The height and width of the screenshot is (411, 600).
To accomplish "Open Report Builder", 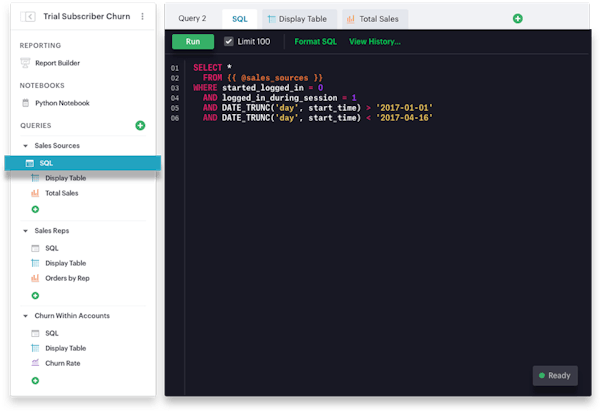I will click(x=57, y=63).
